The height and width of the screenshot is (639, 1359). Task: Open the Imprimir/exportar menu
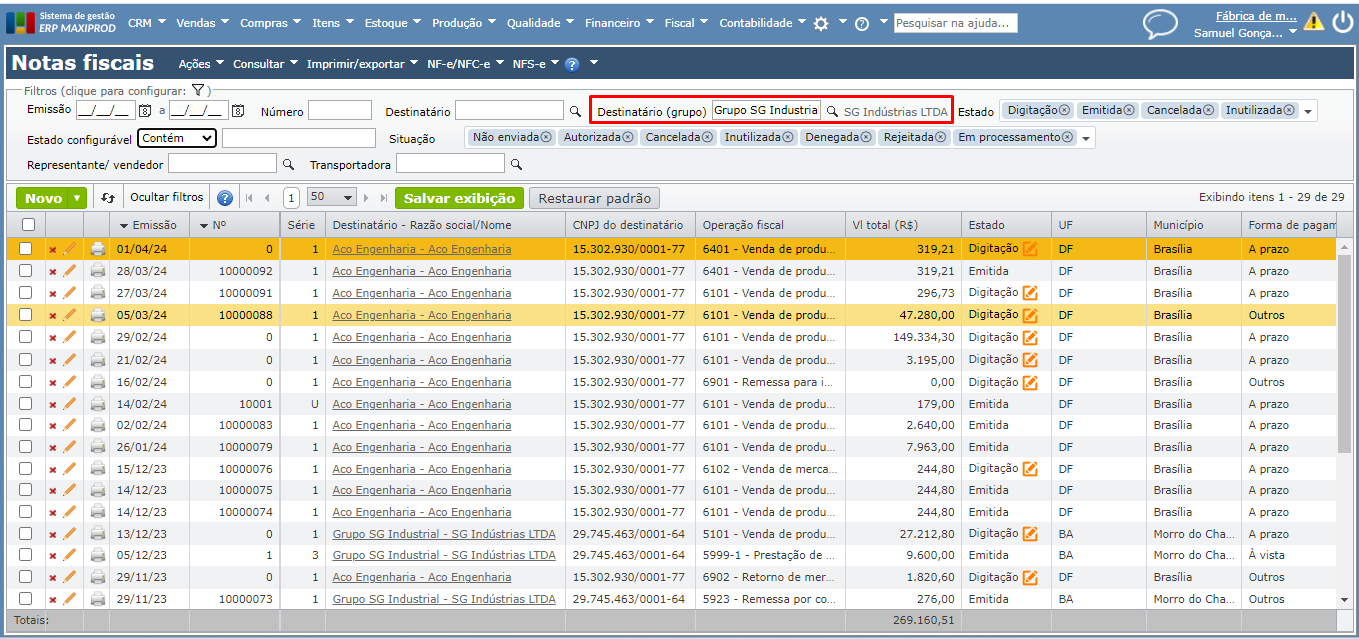click(362, 64)
